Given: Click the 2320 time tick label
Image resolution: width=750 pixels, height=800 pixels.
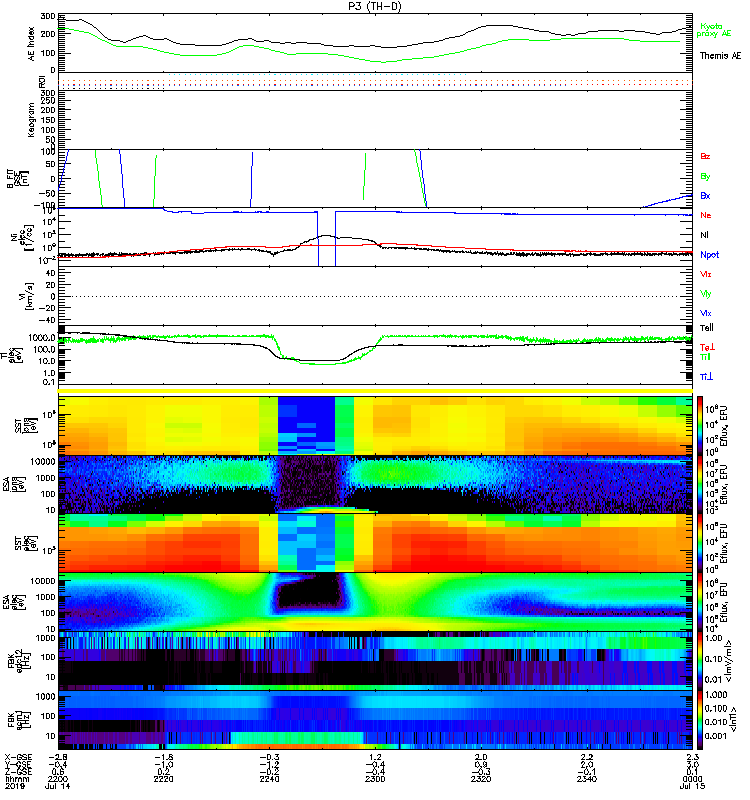Looking at the screenshot, I should 481,779.
